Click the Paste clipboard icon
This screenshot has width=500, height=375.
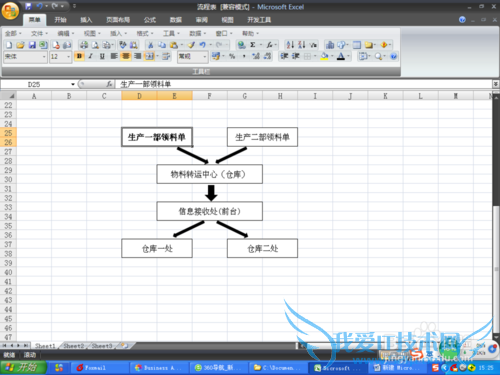tap(173, 45)
